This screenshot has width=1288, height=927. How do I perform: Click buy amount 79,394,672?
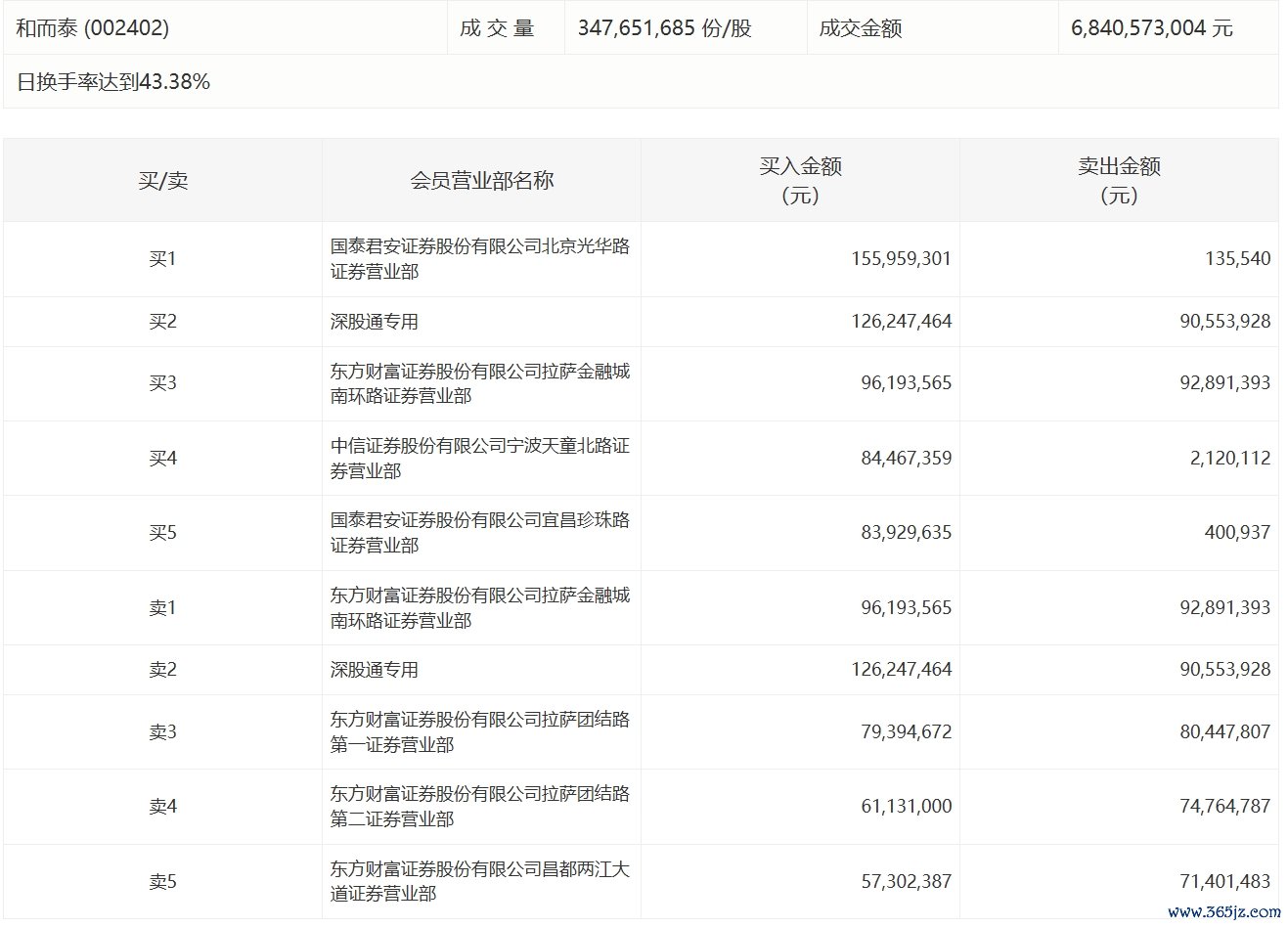click(x=907, y=732)
